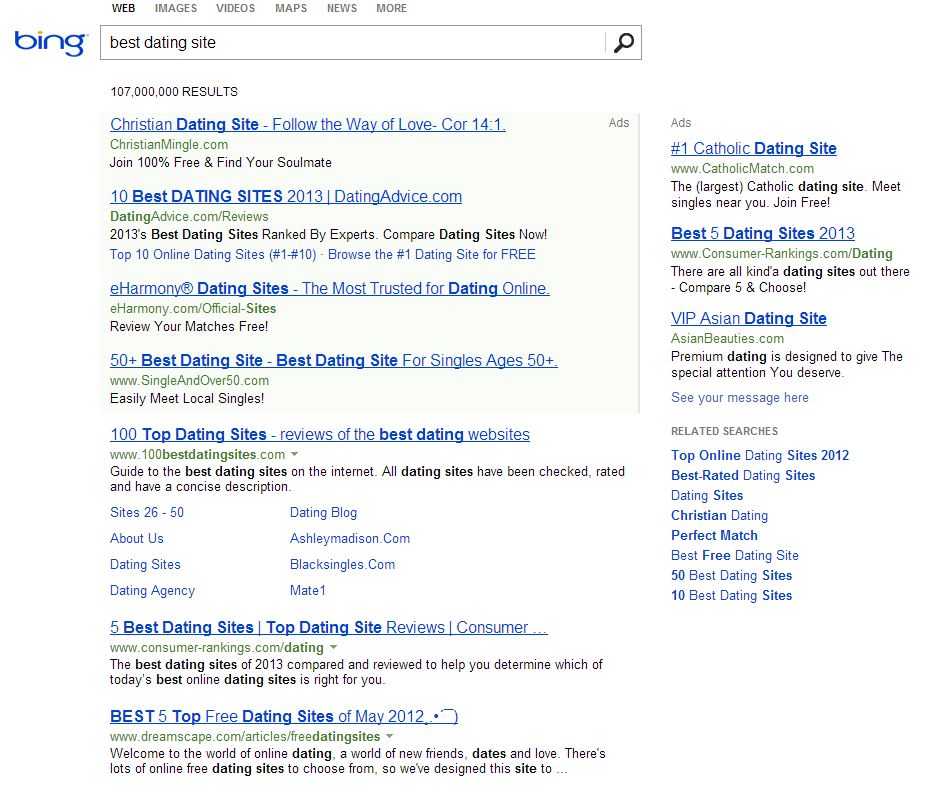This screenshot has width=949, height=792.
Task: Open '100 Top Dating Sites' result title
Action: coord(320,434)
